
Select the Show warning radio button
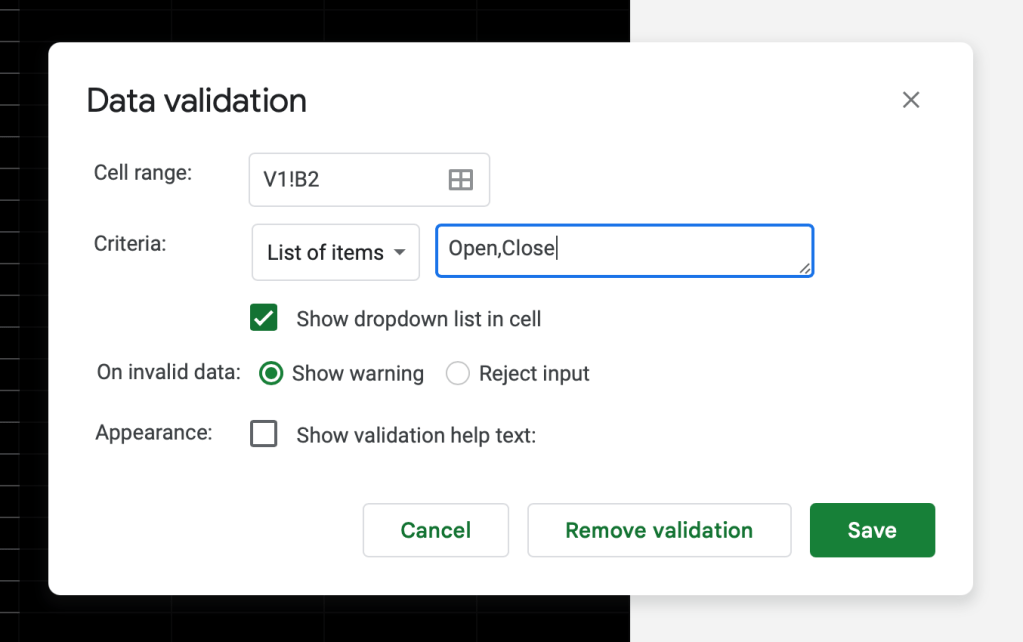pyautogui.click(x=270, y=374)
